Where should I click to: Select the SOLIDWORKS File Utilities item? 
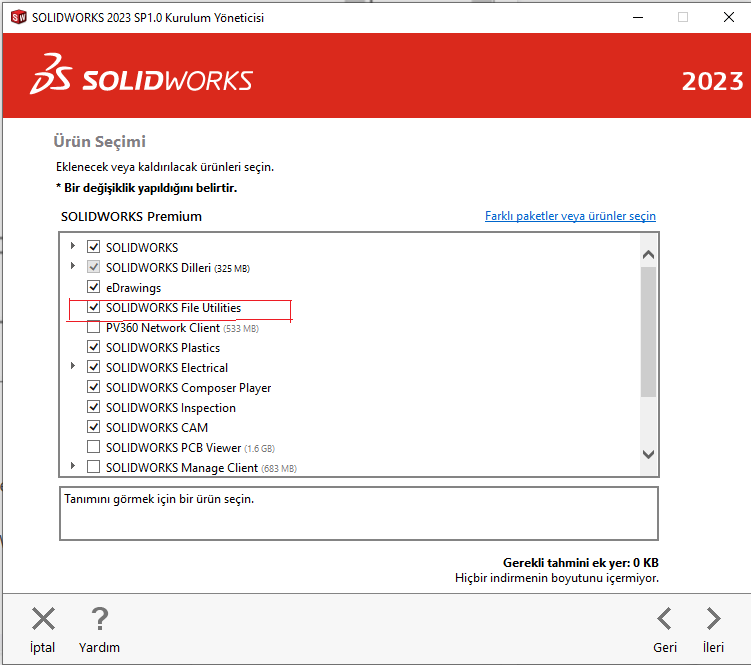(173, 308)
